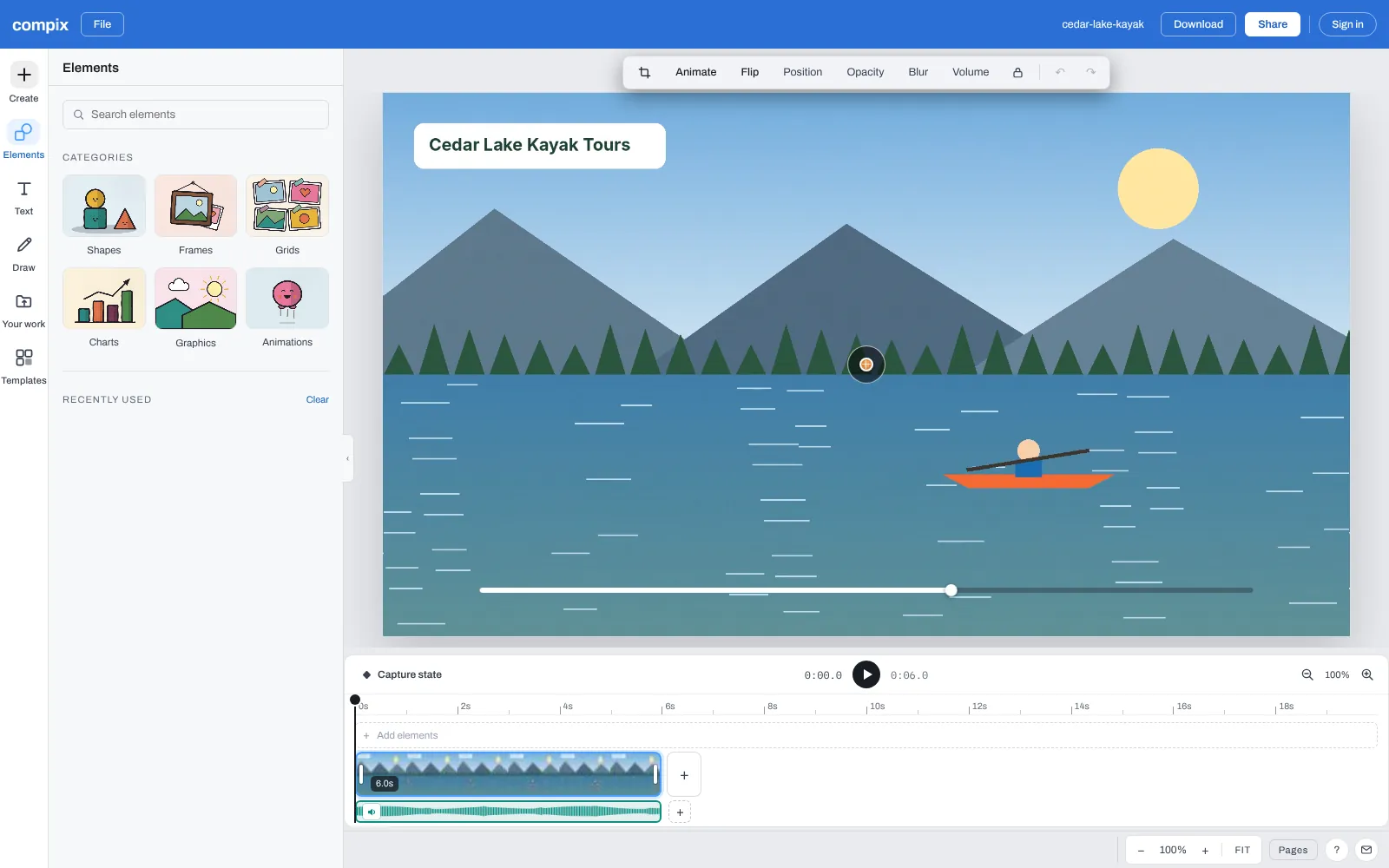Clear the recently used elements
1389x868 pixels.
[318, 399]
